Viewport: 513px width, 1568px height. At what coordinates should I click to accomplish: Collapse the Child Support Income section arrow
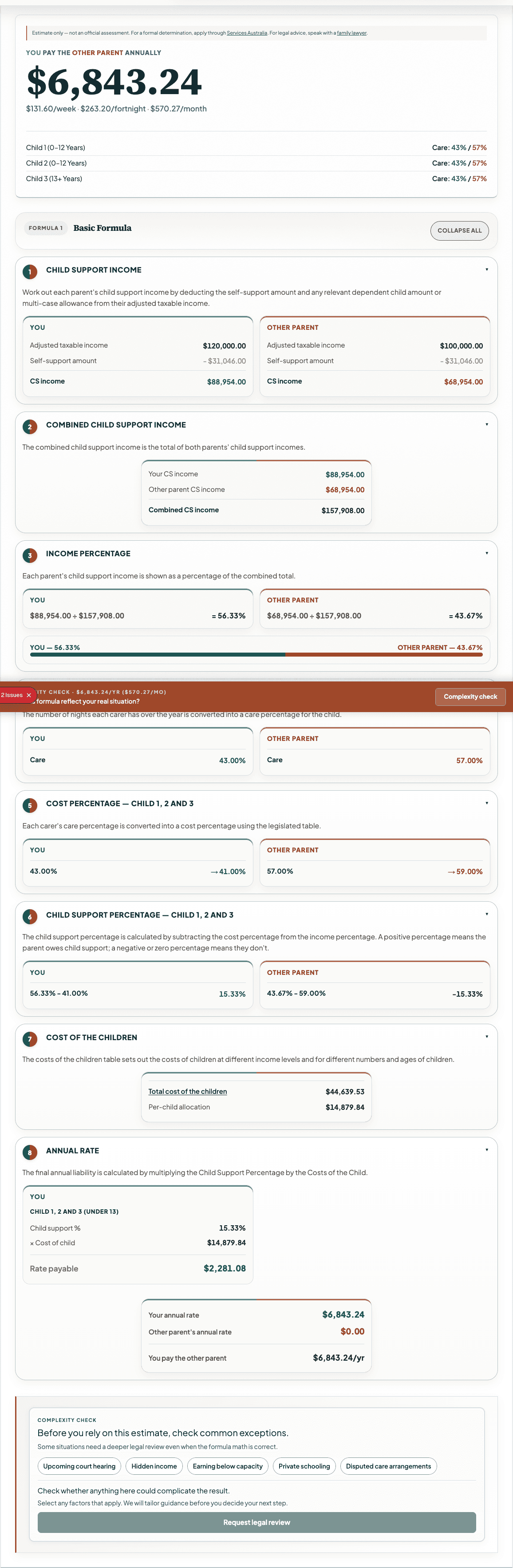click(x=486, y=269)
